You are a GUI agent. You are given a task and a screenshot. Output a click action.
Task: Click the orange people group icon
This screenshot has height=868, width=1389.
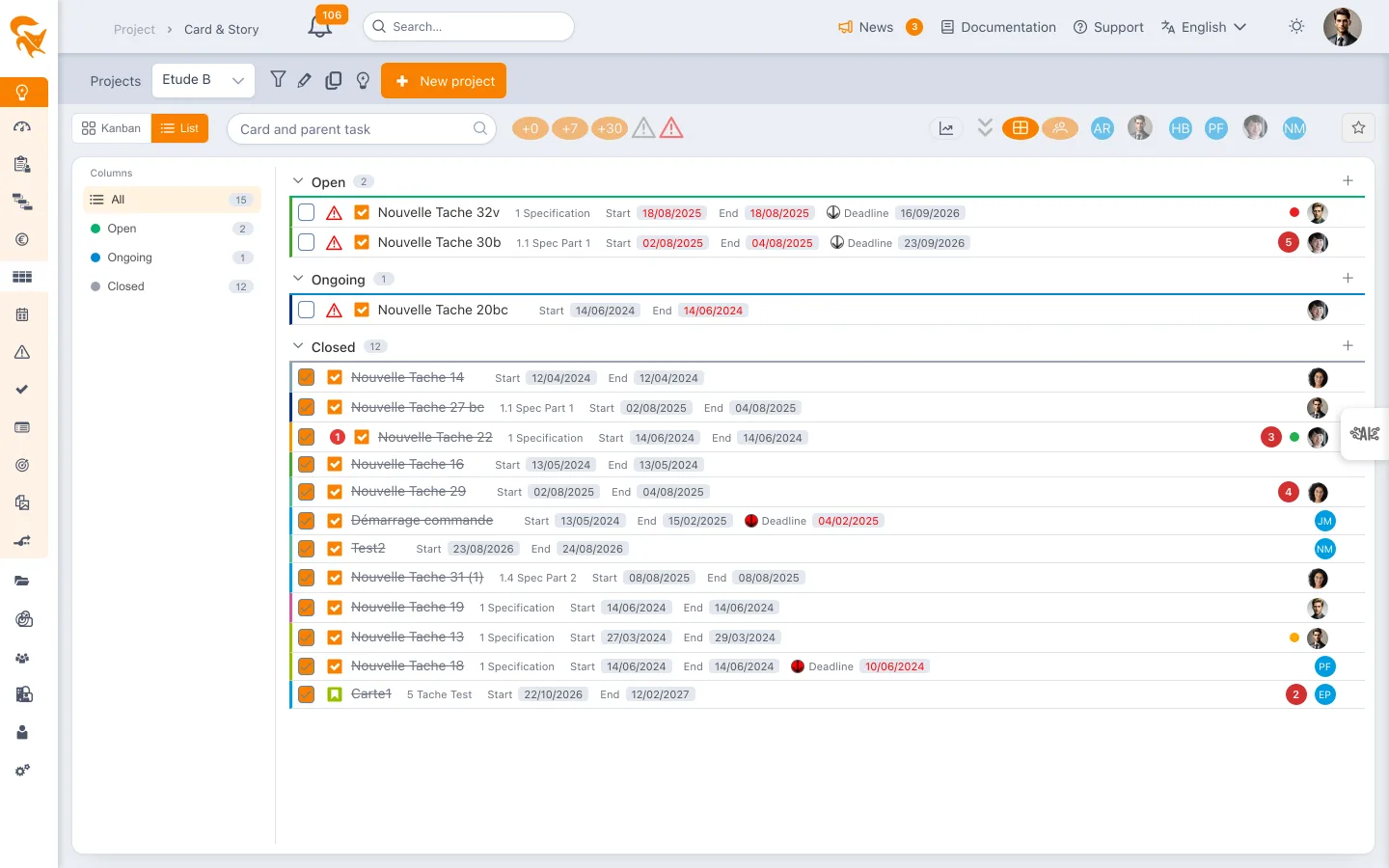[1060, 128]
